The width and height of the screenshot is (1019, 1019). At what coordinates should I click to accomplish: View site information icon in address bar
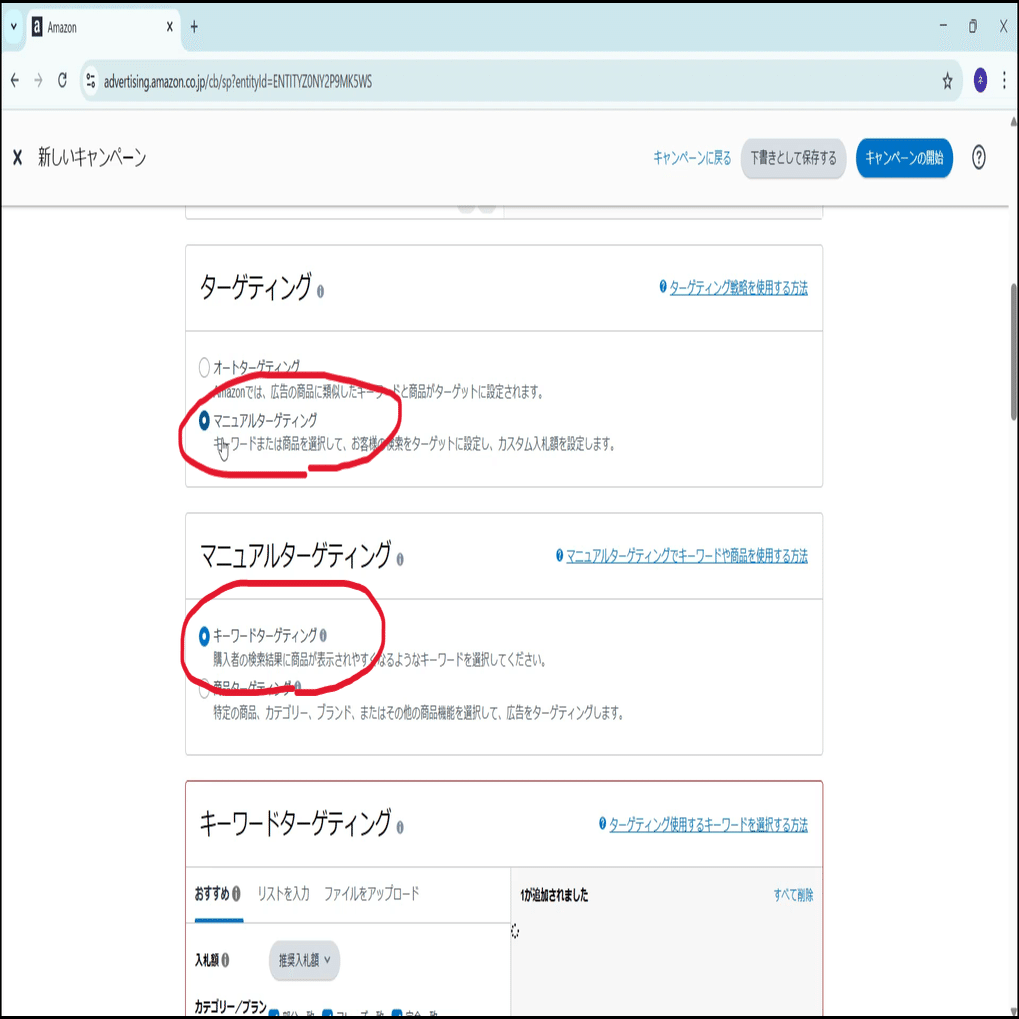pyautogui.click(x=91, y=81)
